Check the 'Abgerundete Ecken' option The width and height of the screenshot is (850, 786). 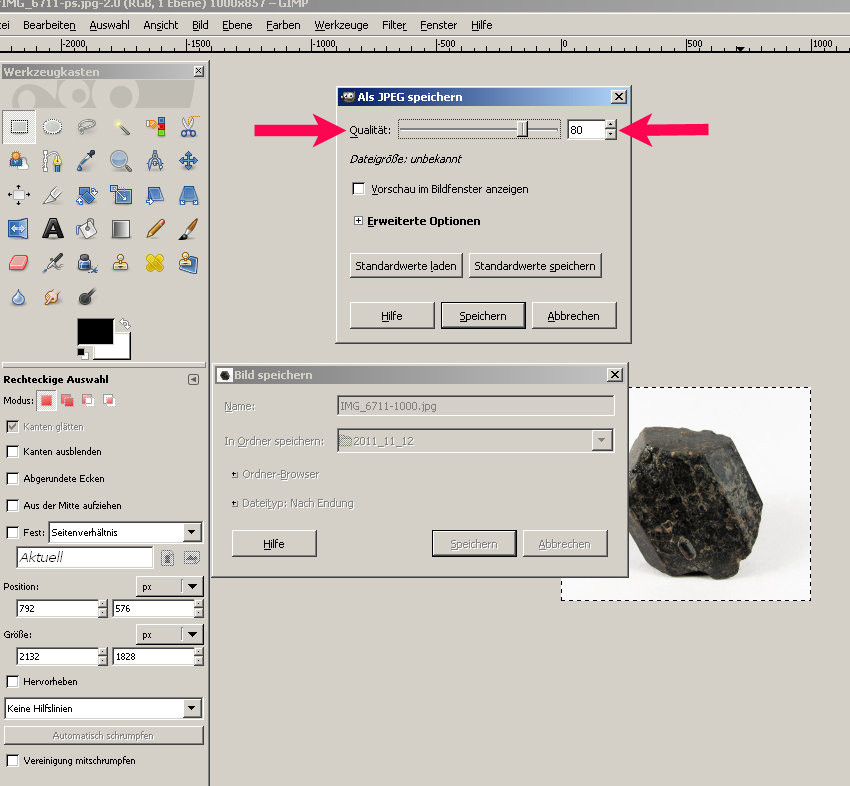click(13, 479)
